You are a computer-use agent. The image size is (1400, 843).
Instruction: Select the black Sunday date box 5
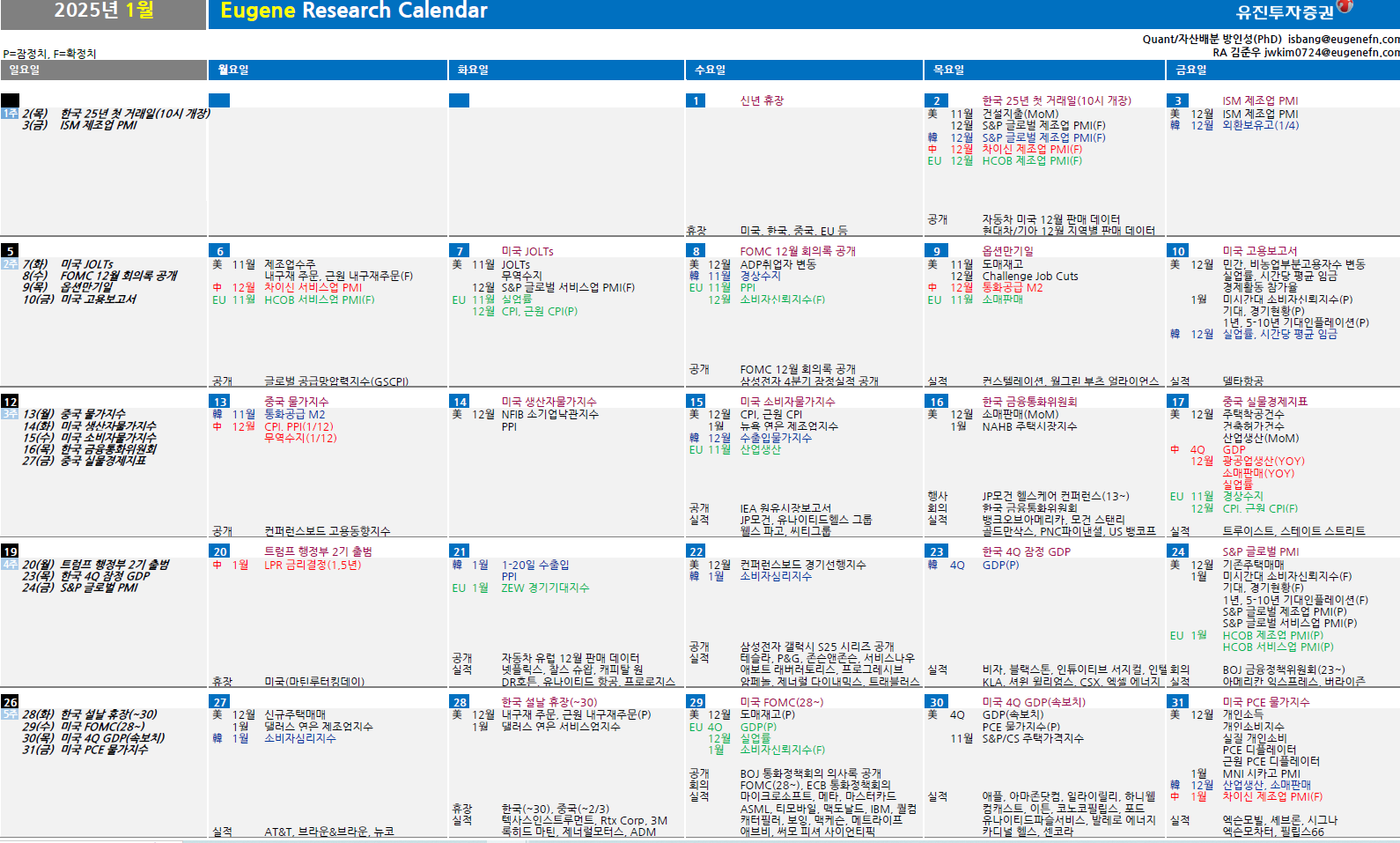point(10,251)
